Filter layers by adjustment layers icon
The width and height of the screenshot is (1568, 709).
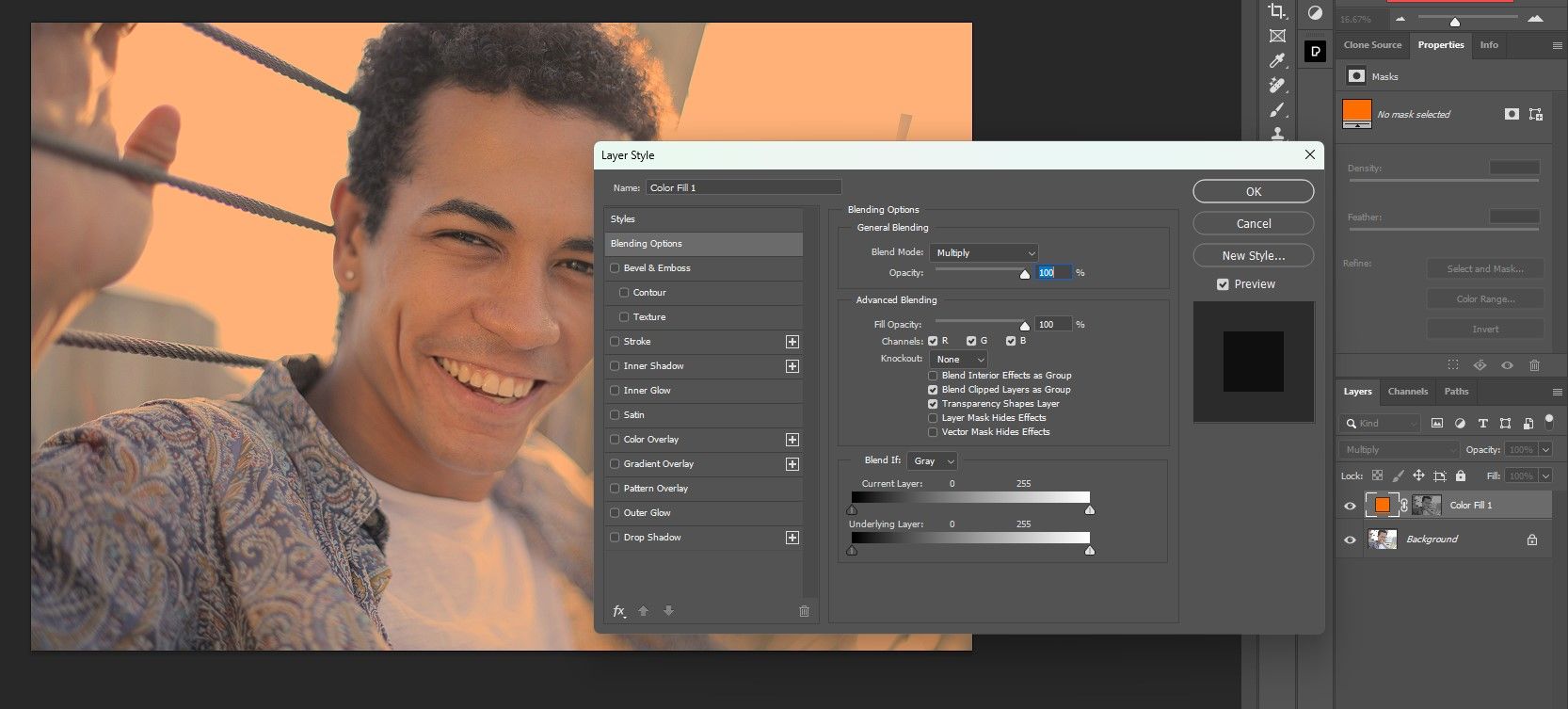coord(1460,424)
